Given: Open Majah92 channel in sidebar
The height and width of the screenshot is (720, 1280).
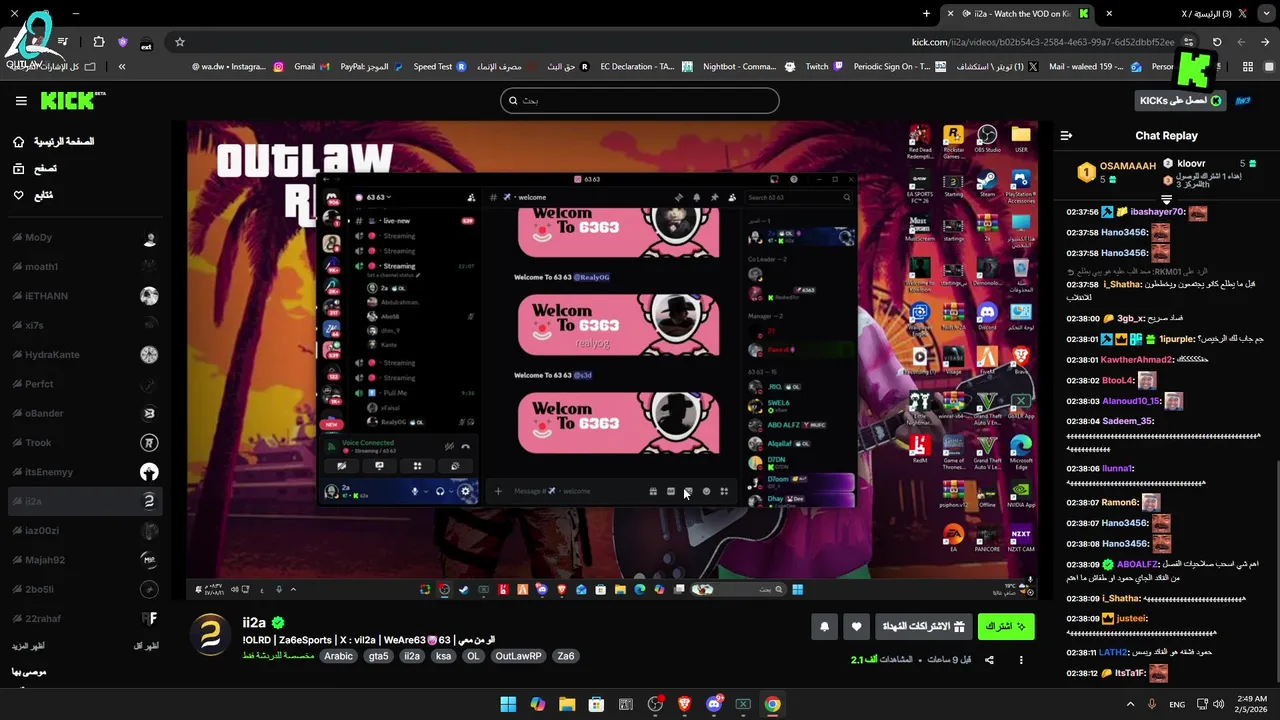Looking at the screenshot, I should point(84,560).
